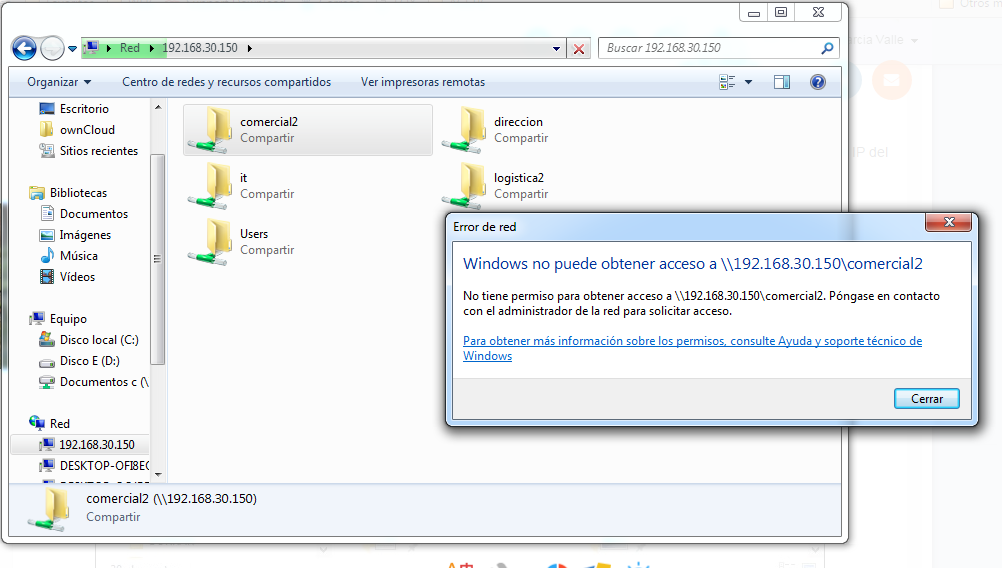Stop loading with the red X button
Viewport: 1002px width, 568px height.
579,49
